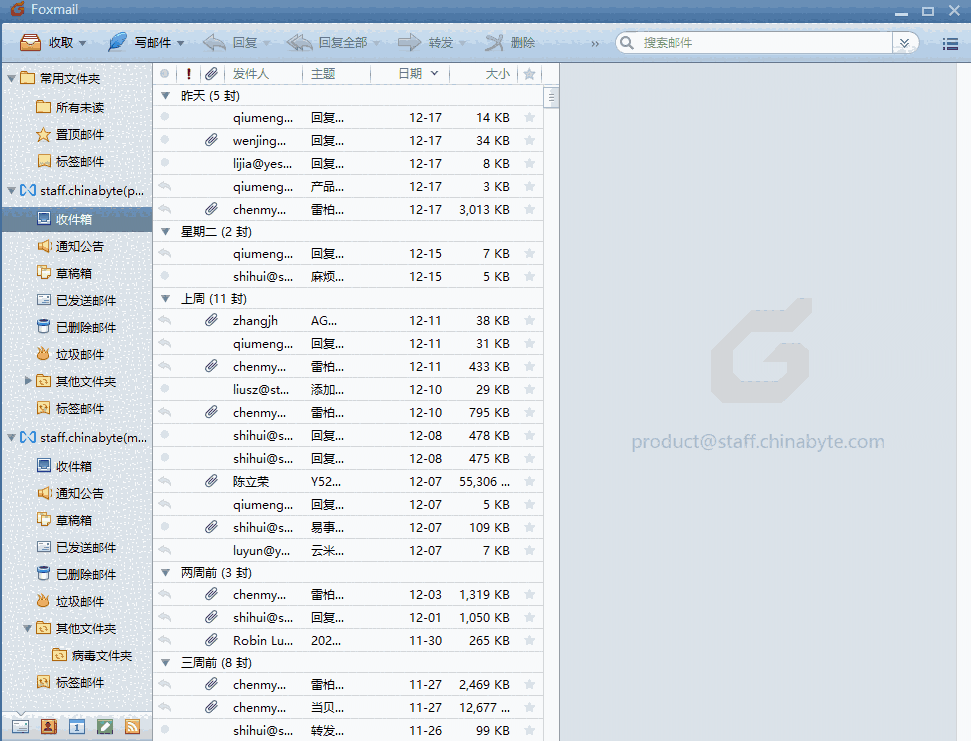
Task: Open the address book icon at bottom left
Action: [48, 726]
